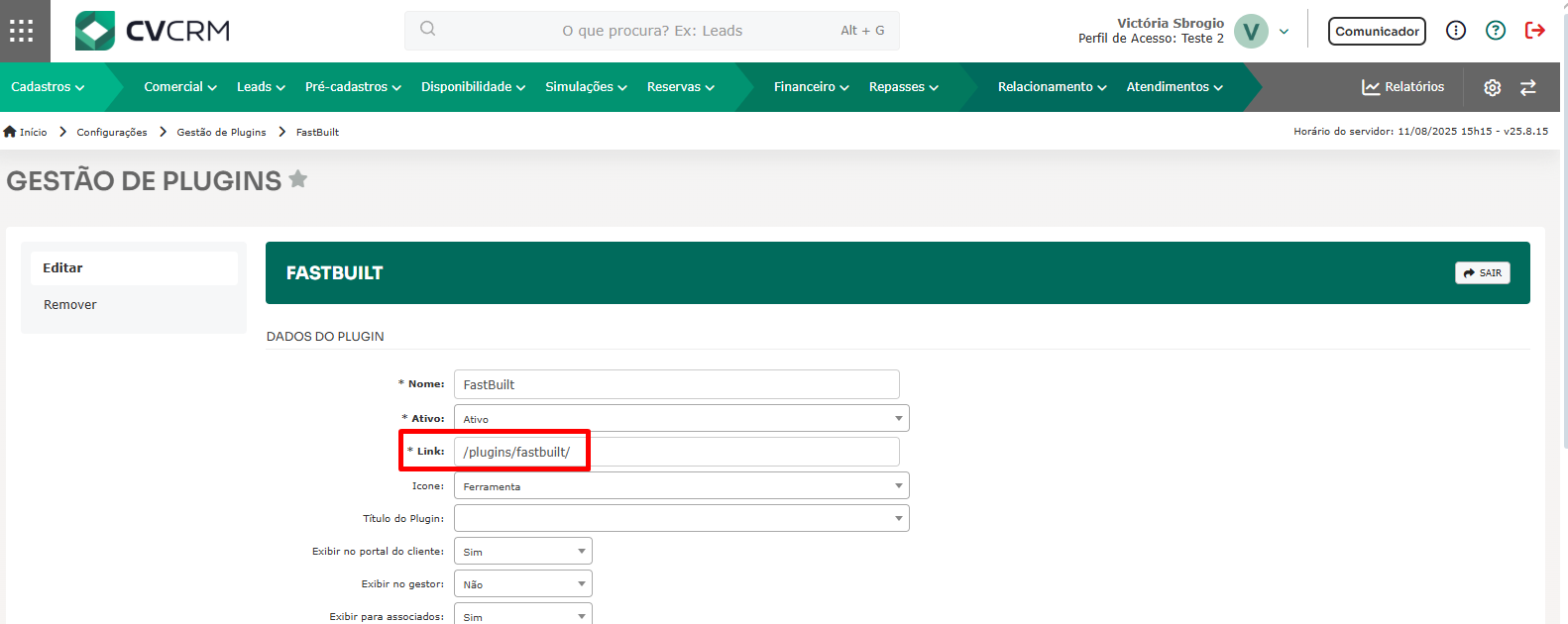Click the FastBuilt breadcrumb
1568x624 pixels.
[317, 132]
